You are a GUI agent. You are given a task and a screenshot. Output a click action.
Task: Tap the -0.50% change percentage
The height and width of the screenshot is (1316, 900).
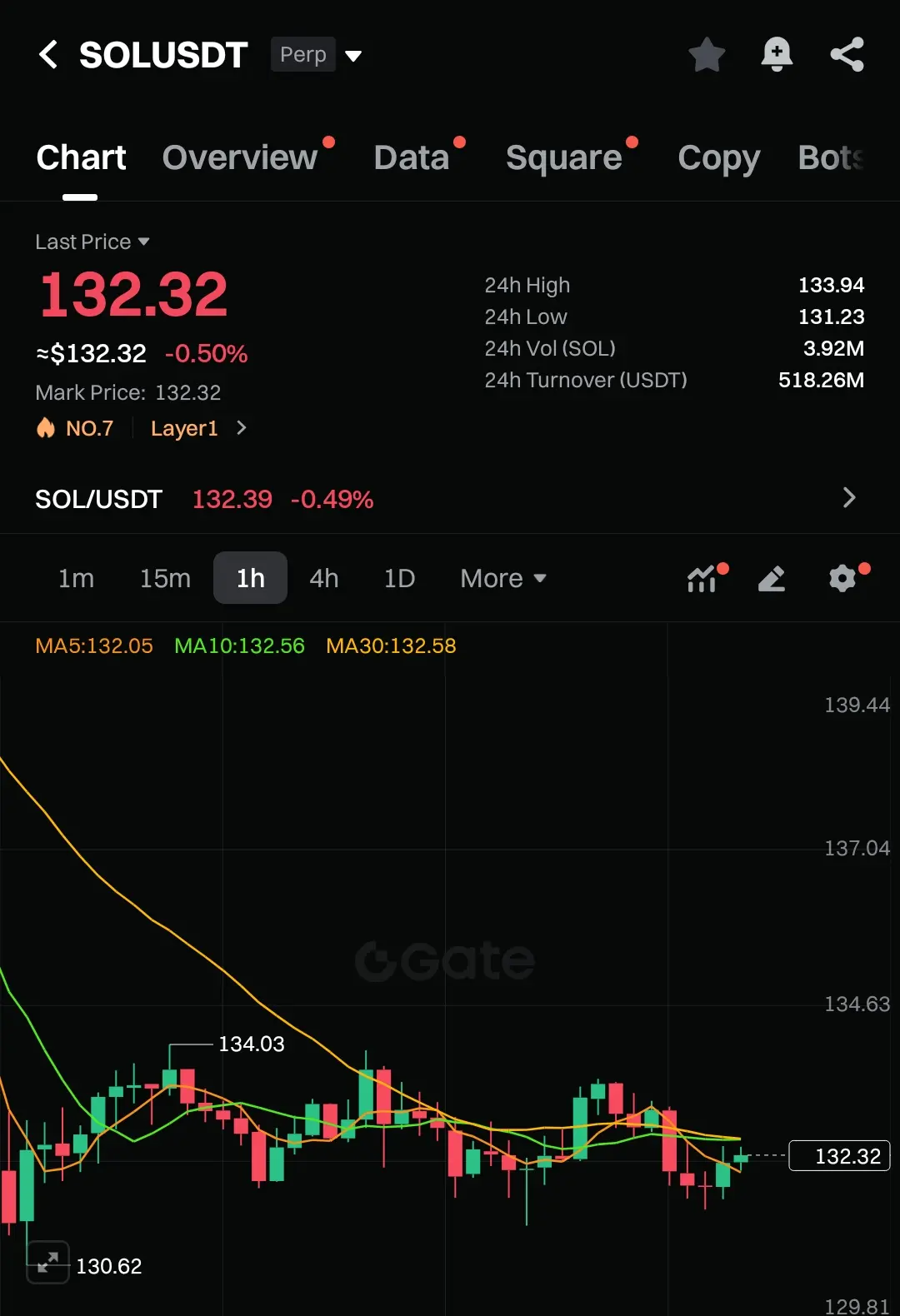[206, 353]
